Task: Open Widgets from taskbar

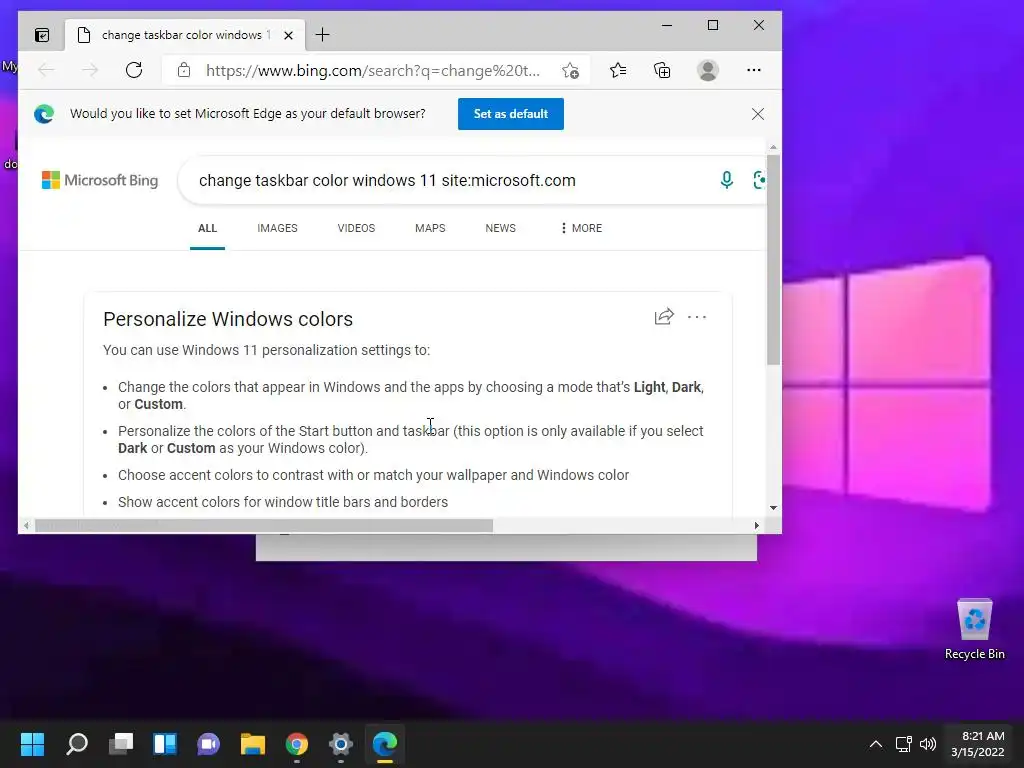Action: click(165, 744)
